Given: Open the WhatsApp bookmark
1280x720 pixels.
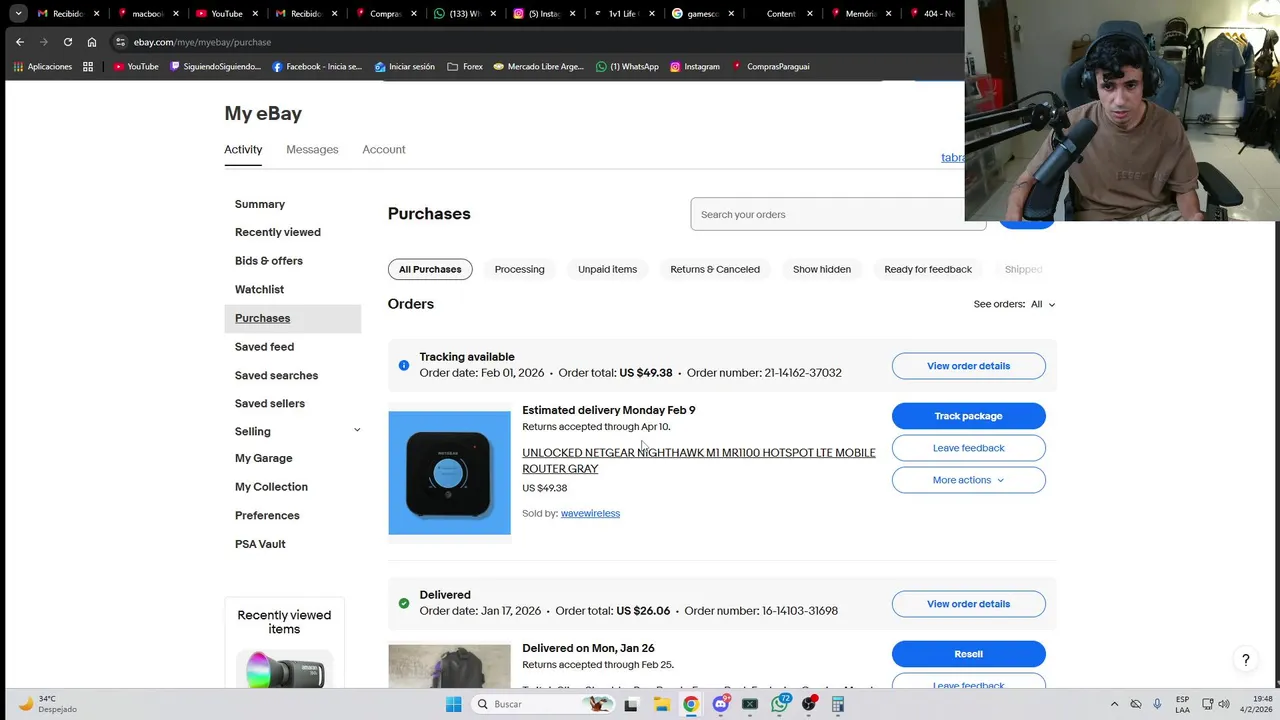Looking at the screenshot, I should pos(627,67).
